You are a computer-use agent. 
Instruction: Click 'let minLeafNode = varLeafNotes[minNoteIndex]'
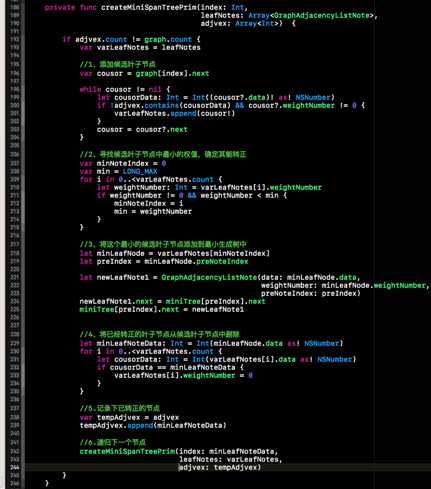click(175, 253)
